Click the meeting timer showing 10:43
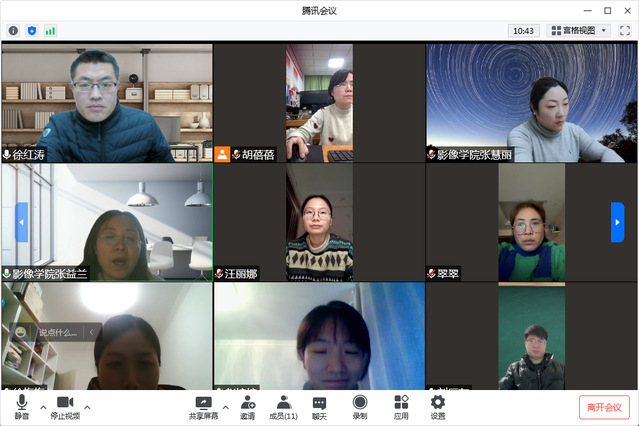This screenshot has height=426, width=639. pos(523,31)
